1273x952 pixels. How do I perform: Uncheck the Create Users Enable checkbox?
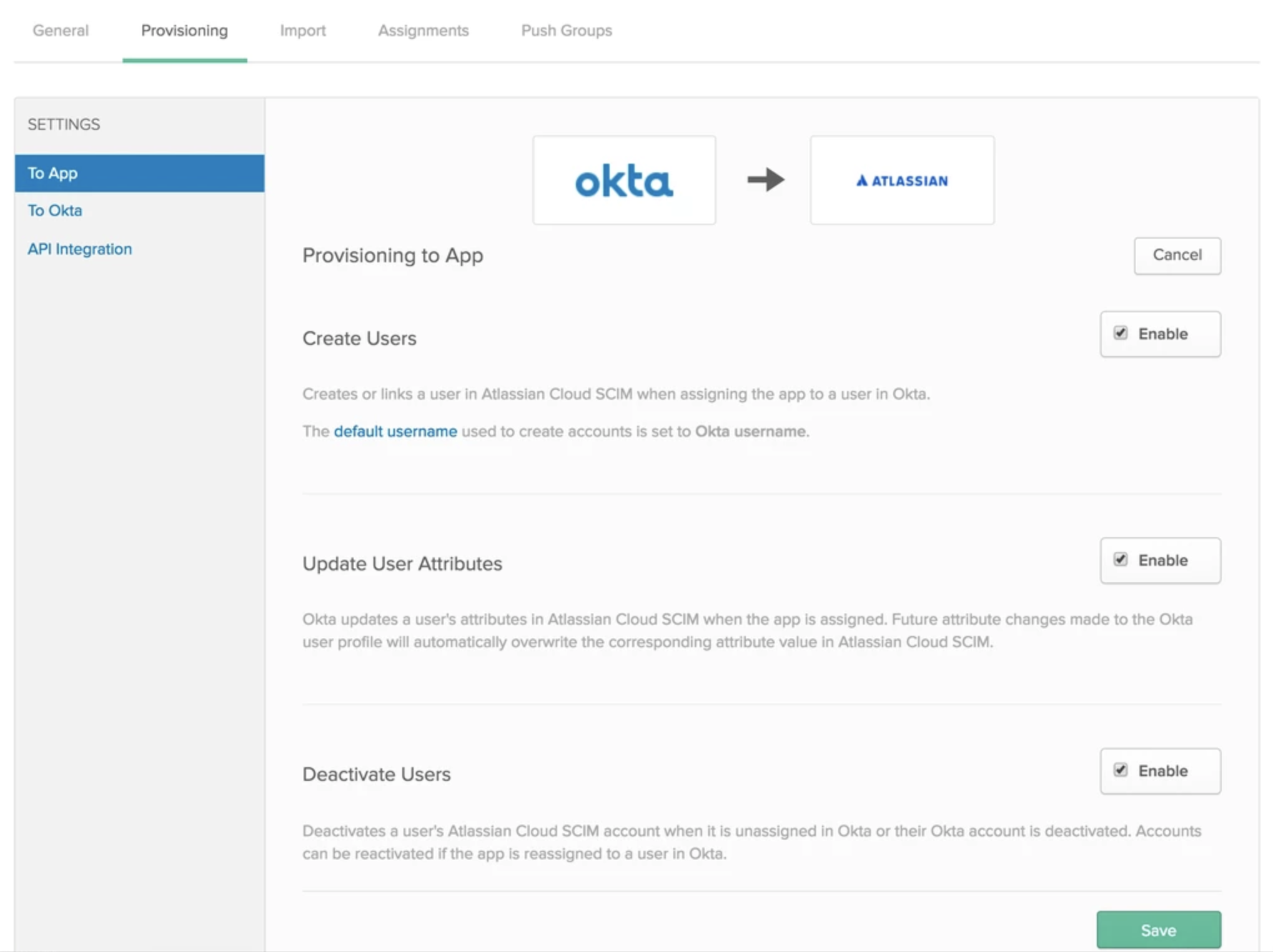coord(1121,333)
